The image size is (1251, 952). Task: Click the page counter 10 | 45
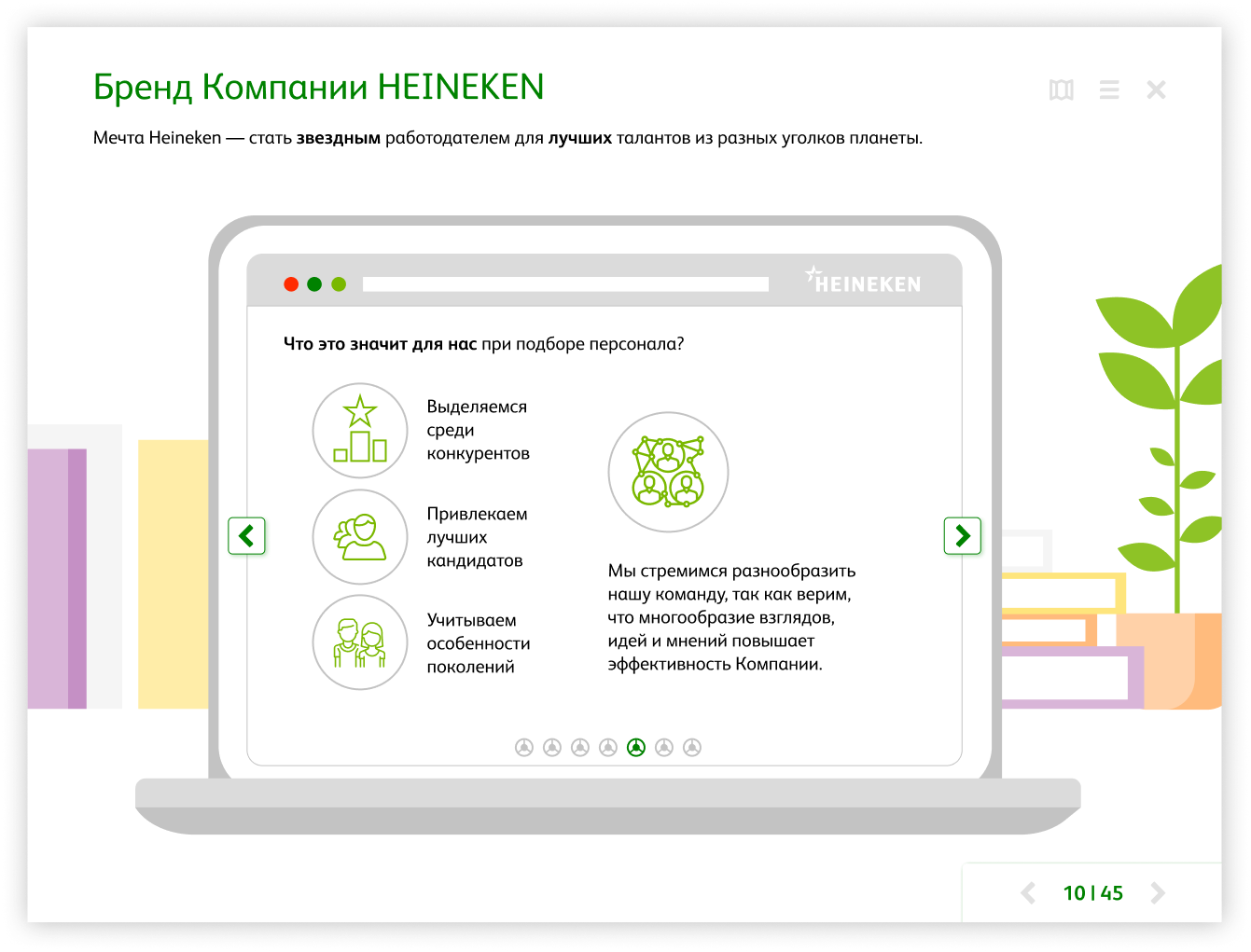1093,893
